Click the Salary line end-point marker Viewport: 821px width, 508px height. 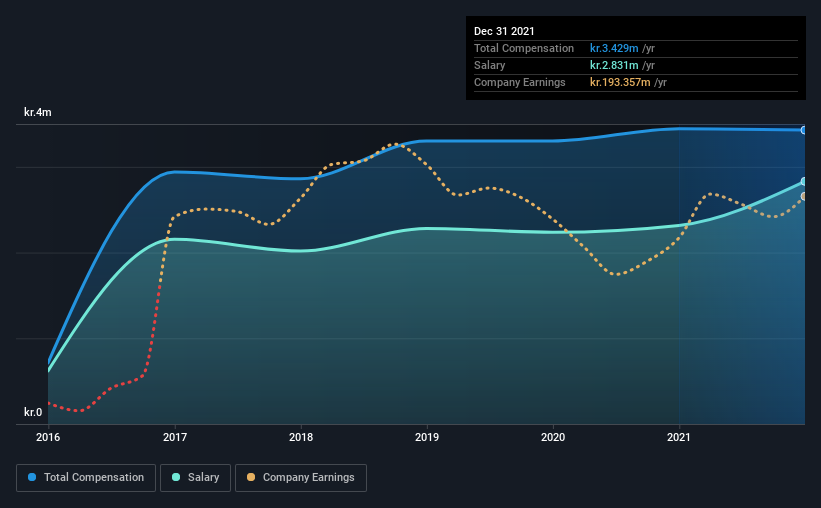click(803, 182)
